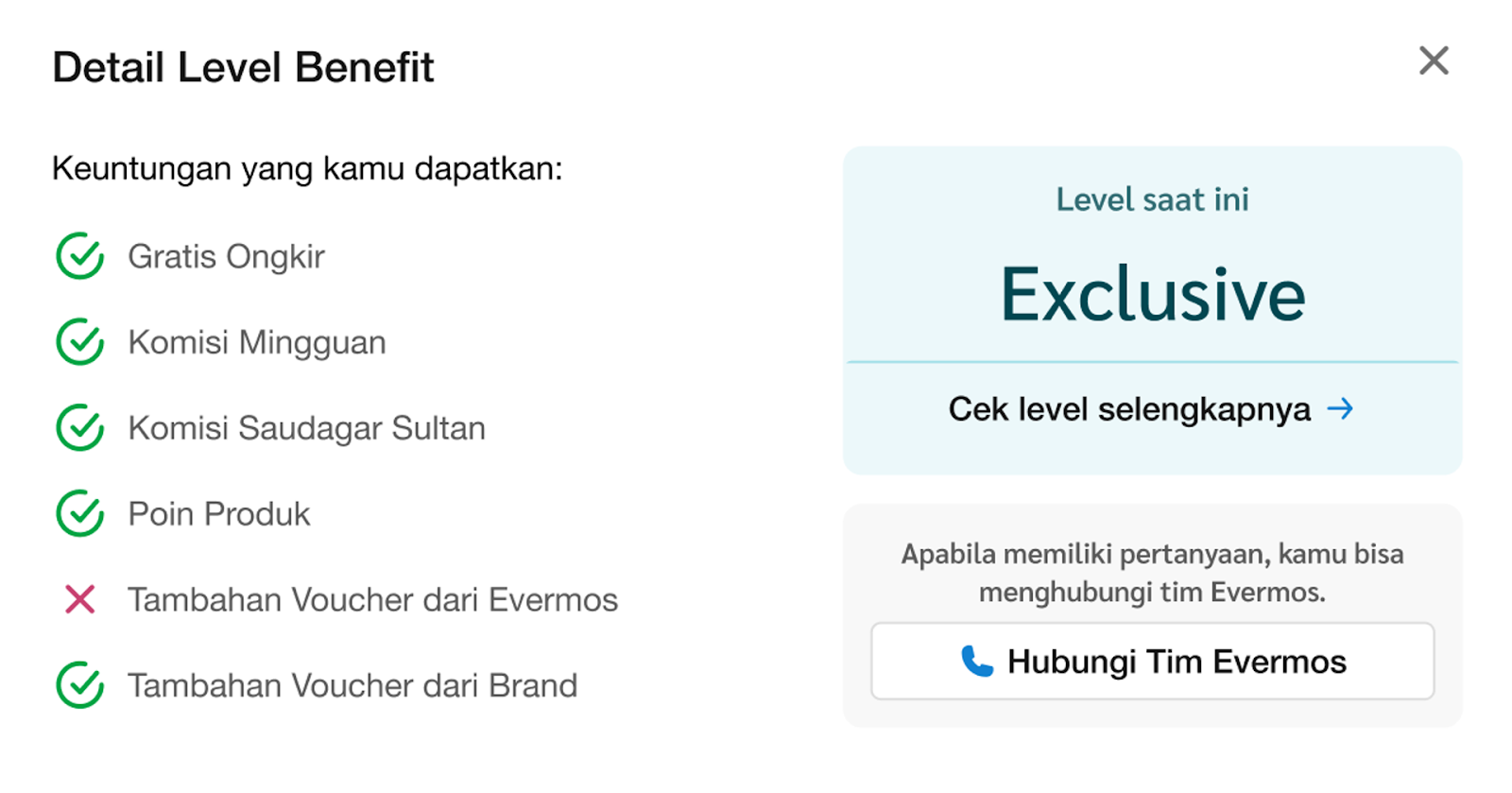Click Tambahan Voucher dari Evermos text
The height and width of the screenshot is (793, 1512).
[x=372, y=599]
